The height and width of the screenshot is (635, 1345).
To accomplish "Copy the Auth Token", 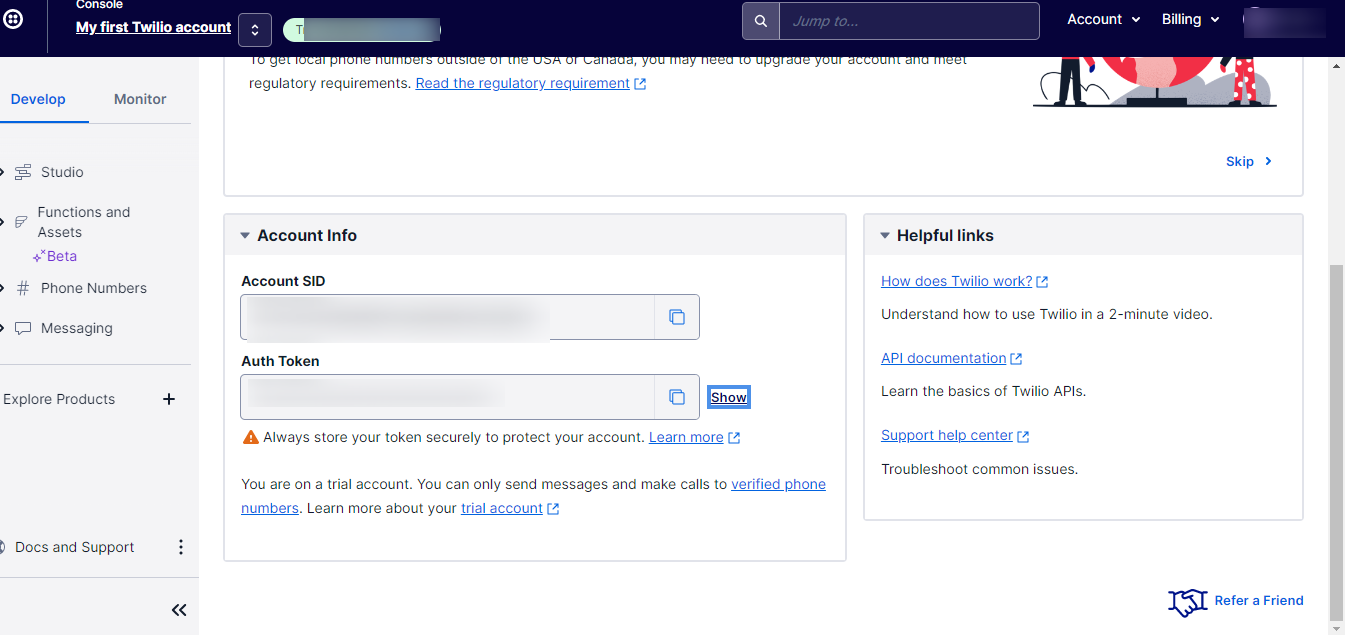I will (677, 397).
